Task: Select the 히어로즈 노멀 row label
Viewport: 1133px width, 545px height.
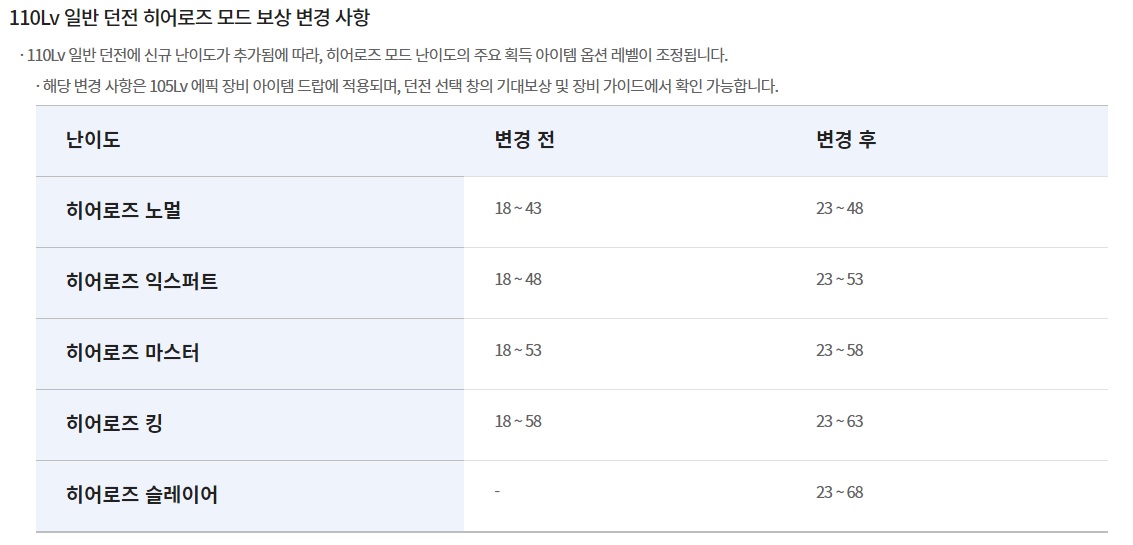Action: pos(123,210)
